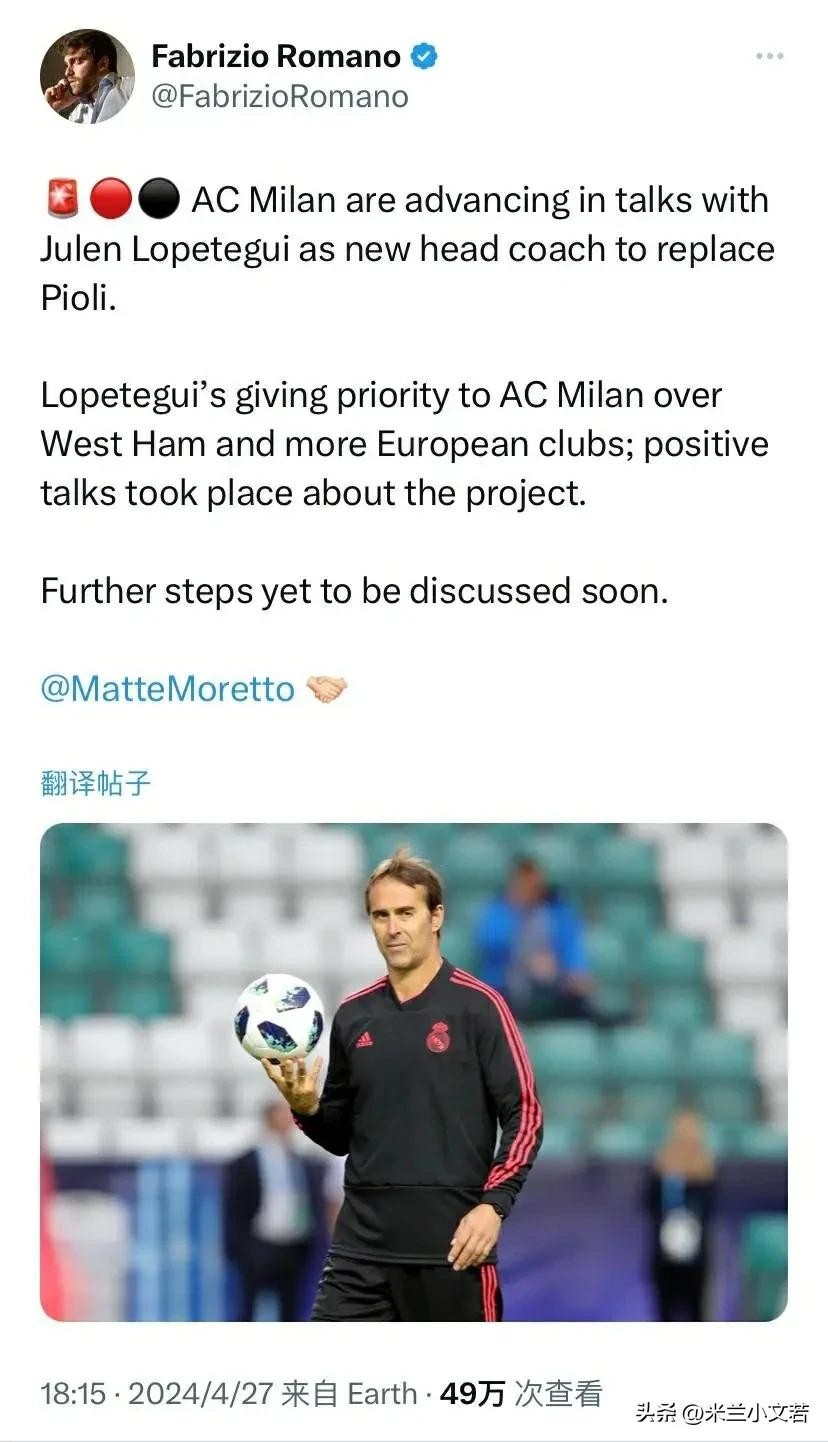Open the @MatteMoretto mention
The image size is (828, 1442).
[x=167, y=688]
